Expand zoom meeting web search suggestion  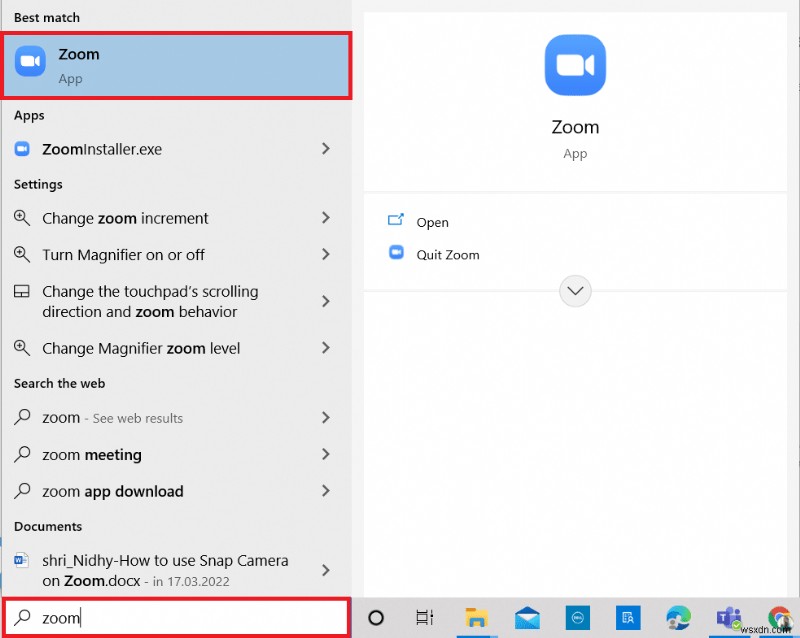(325, 455)
